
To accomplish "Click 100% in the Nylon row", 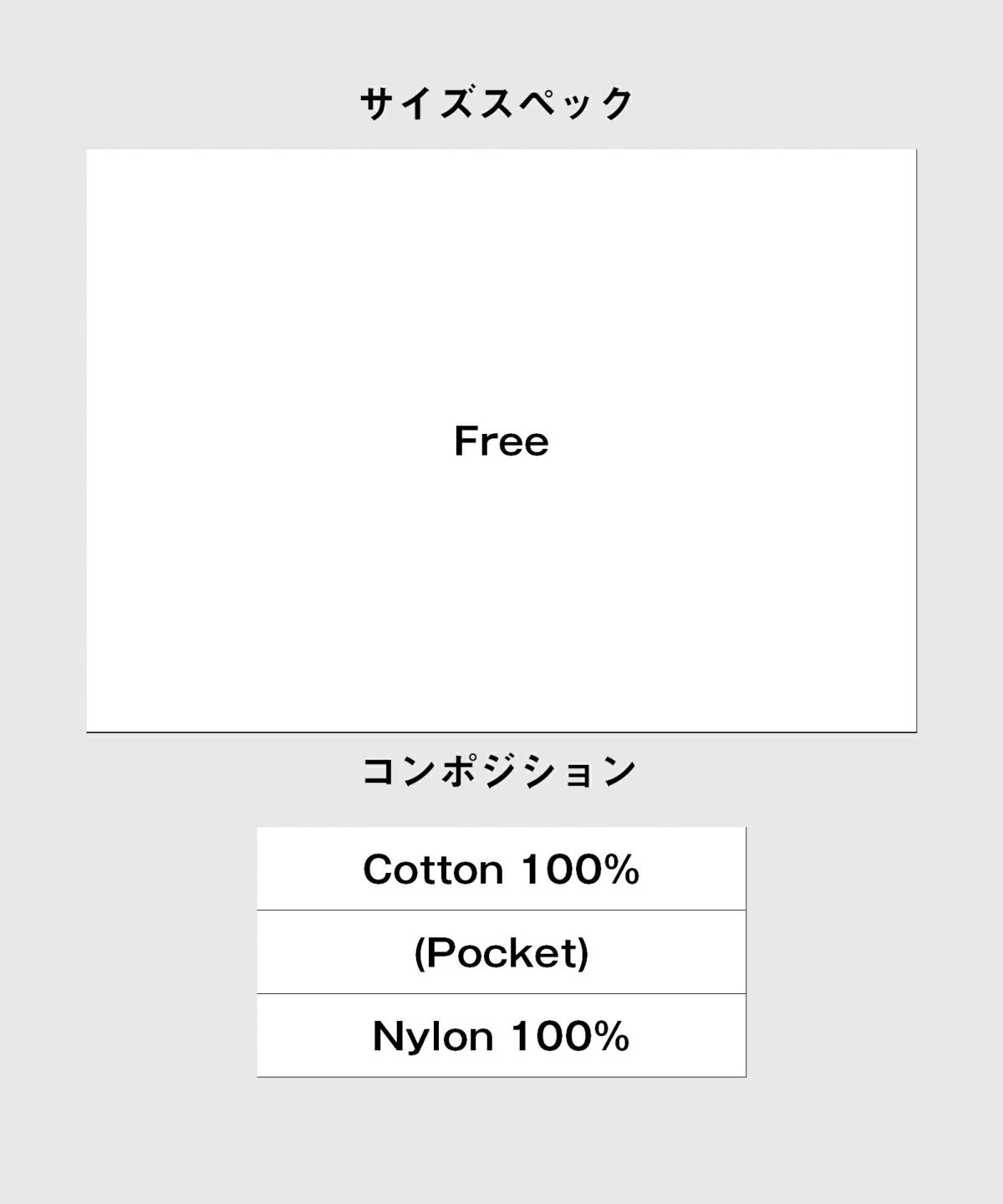I will [570, 1036].
